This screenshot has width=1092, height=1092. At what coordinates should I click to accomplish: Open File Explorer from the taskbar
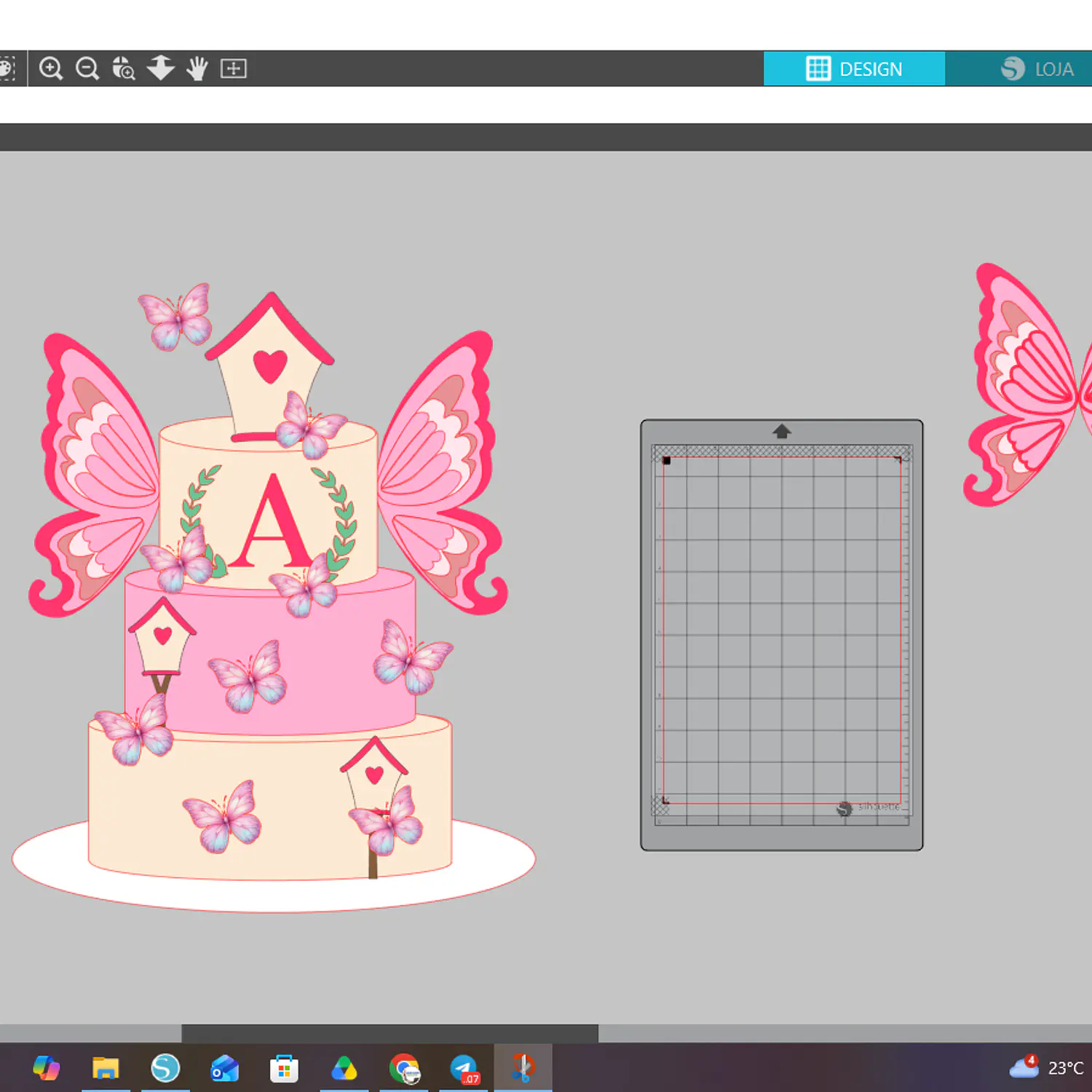pos(106,1068)
